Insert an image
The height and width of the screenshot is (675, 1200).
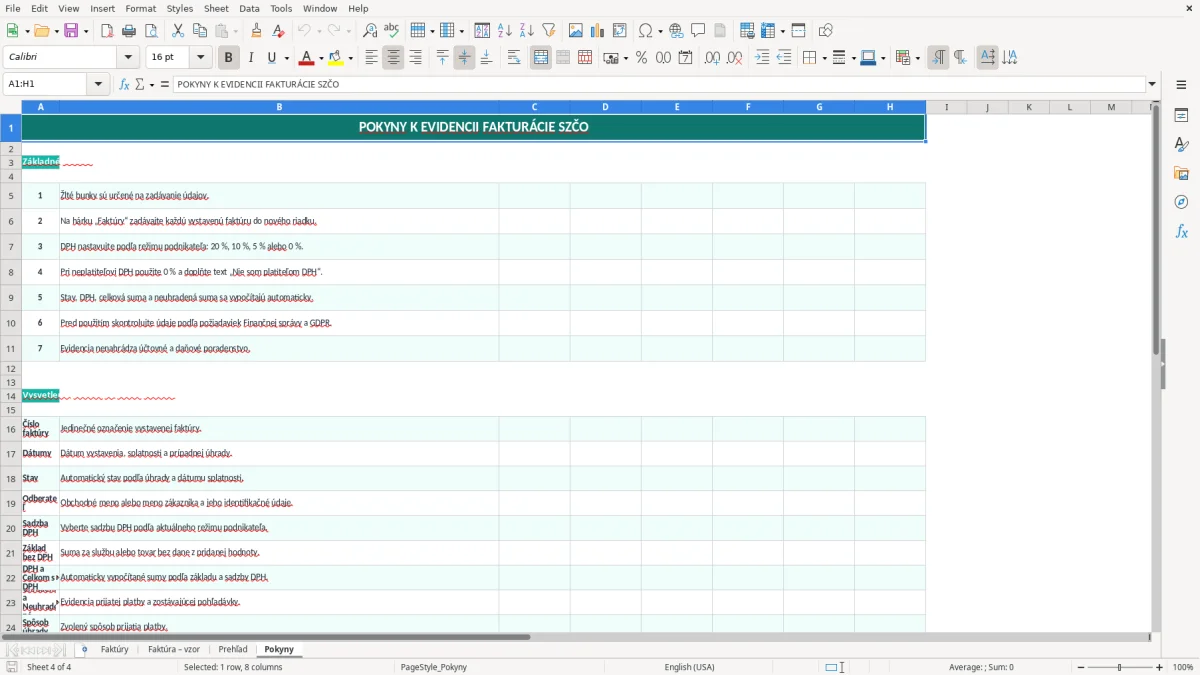point(576,31)
